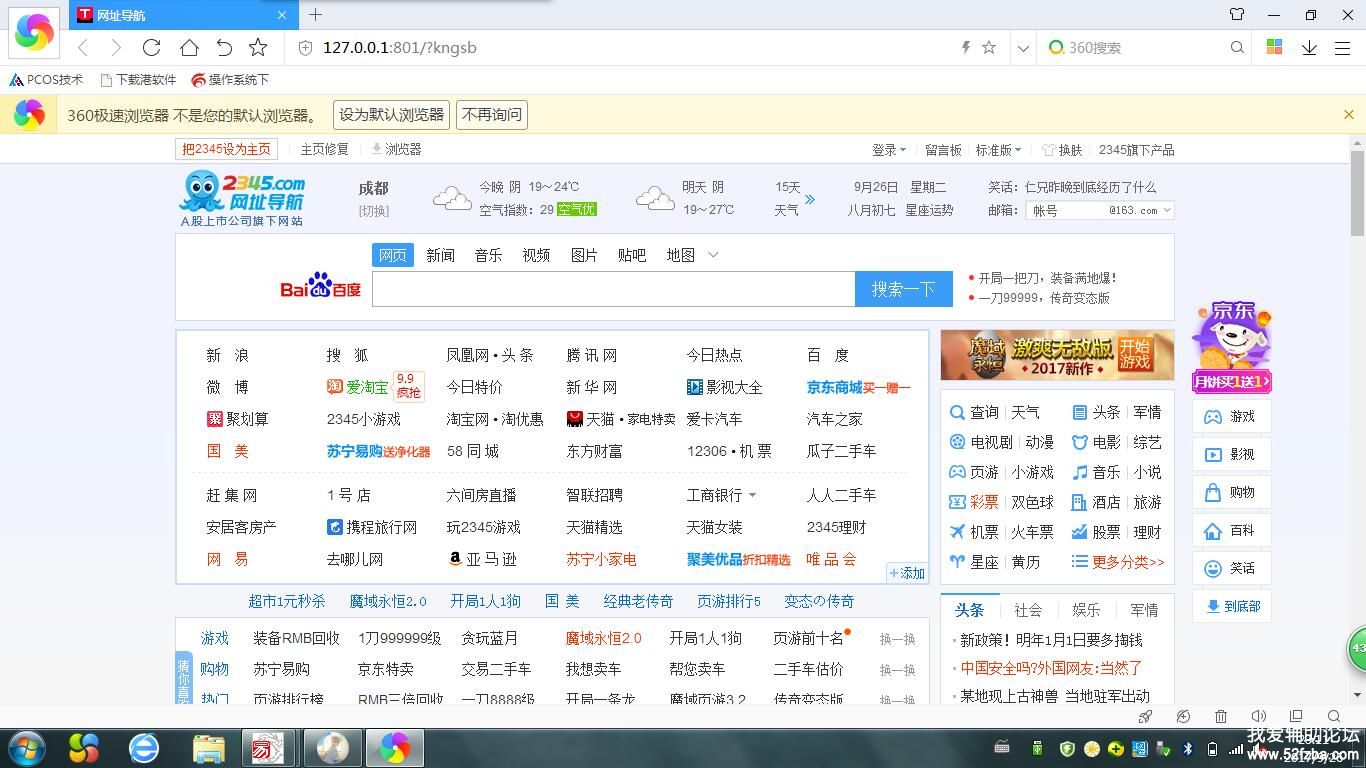The image size is (1366, 768).
Task: Switch to the 社会 news tab
Action: 1028,610
